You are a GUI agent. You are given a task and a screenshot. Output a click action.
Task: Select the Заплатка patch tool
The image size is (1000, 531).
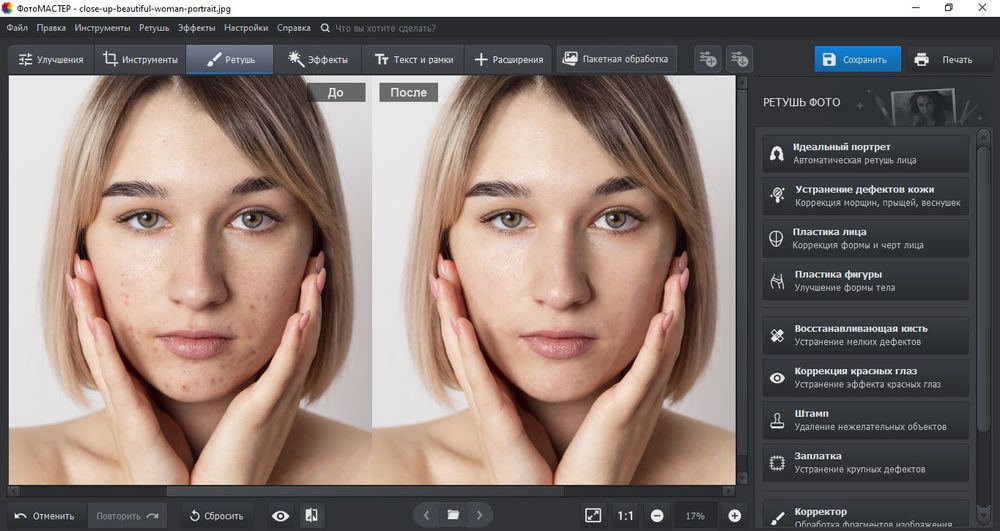865,462
